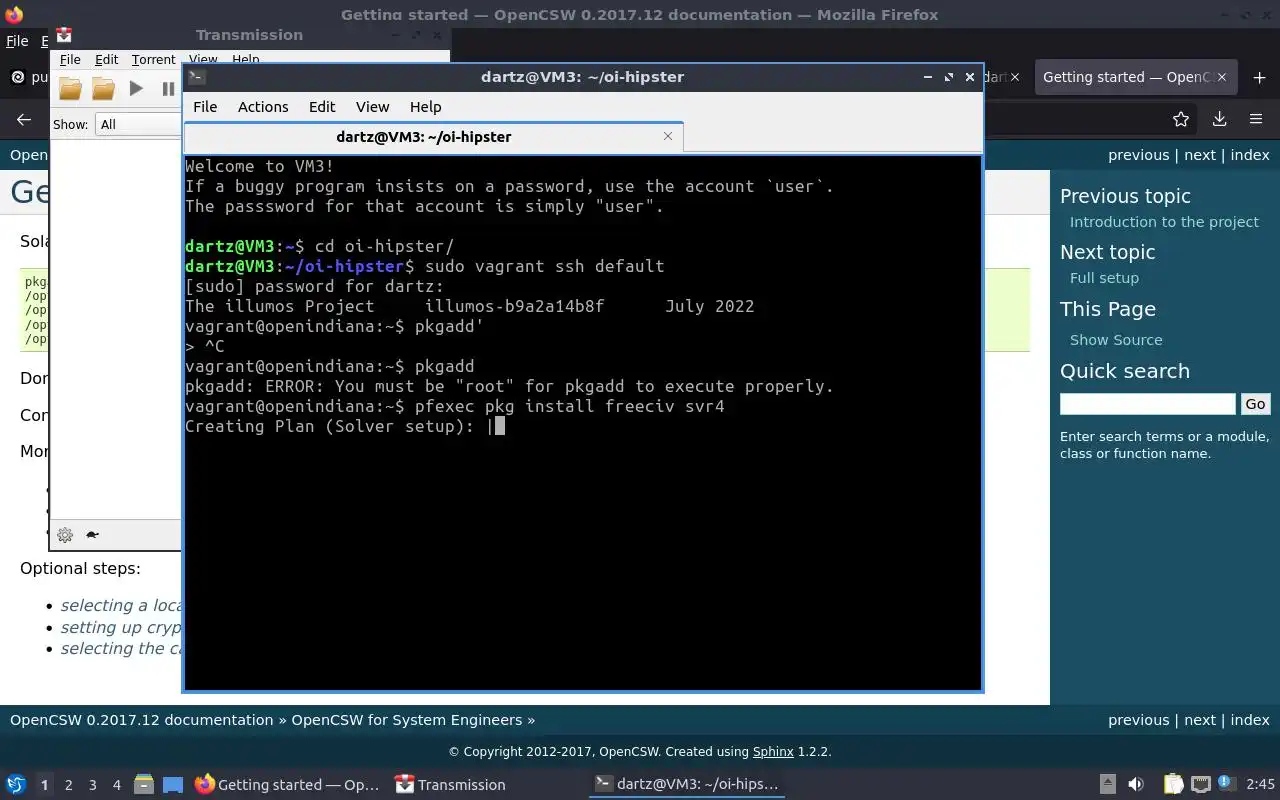Open the application launcher bird icon
1280x800 pixels.
point(16,785)
